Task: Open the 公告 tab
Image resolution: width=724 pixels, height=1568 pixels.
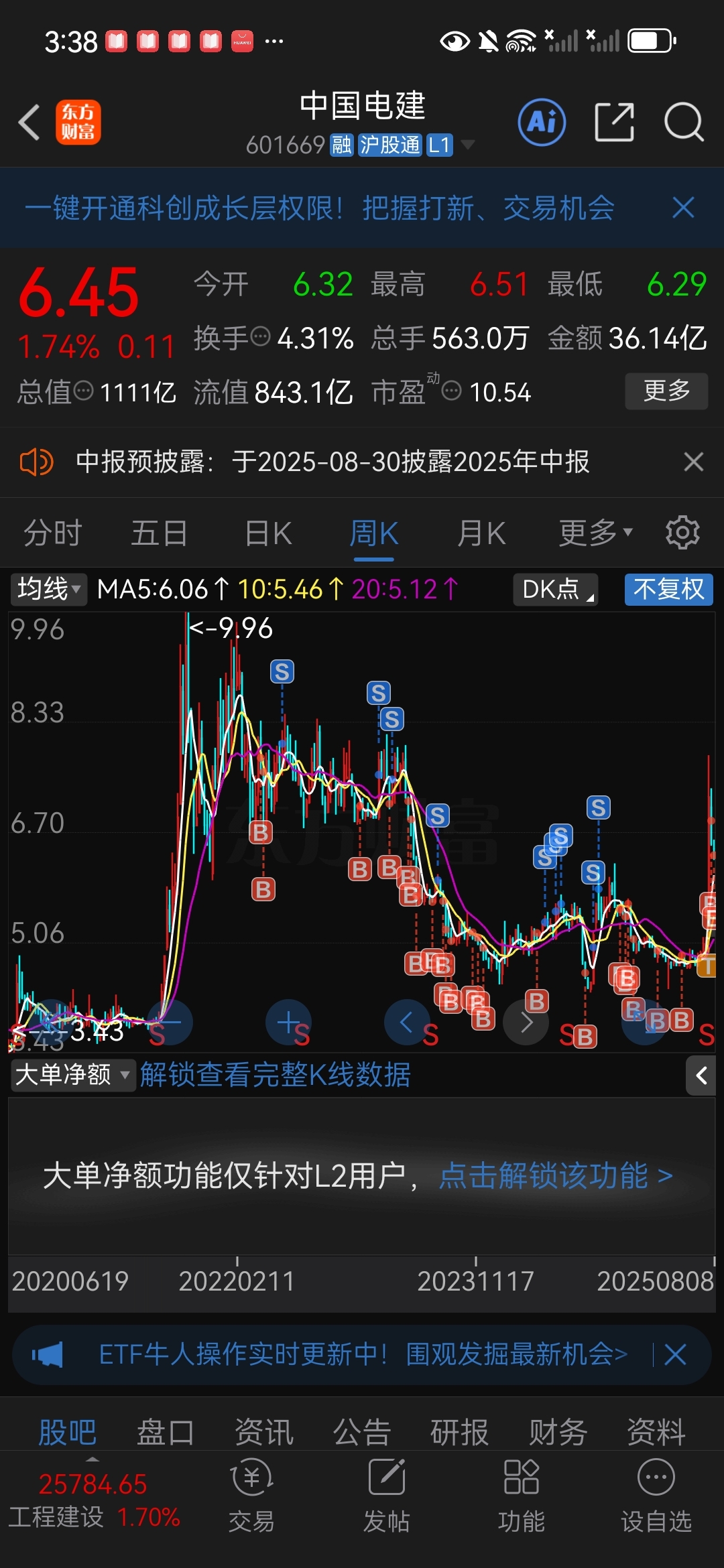Action: [x=362, y=1433]
